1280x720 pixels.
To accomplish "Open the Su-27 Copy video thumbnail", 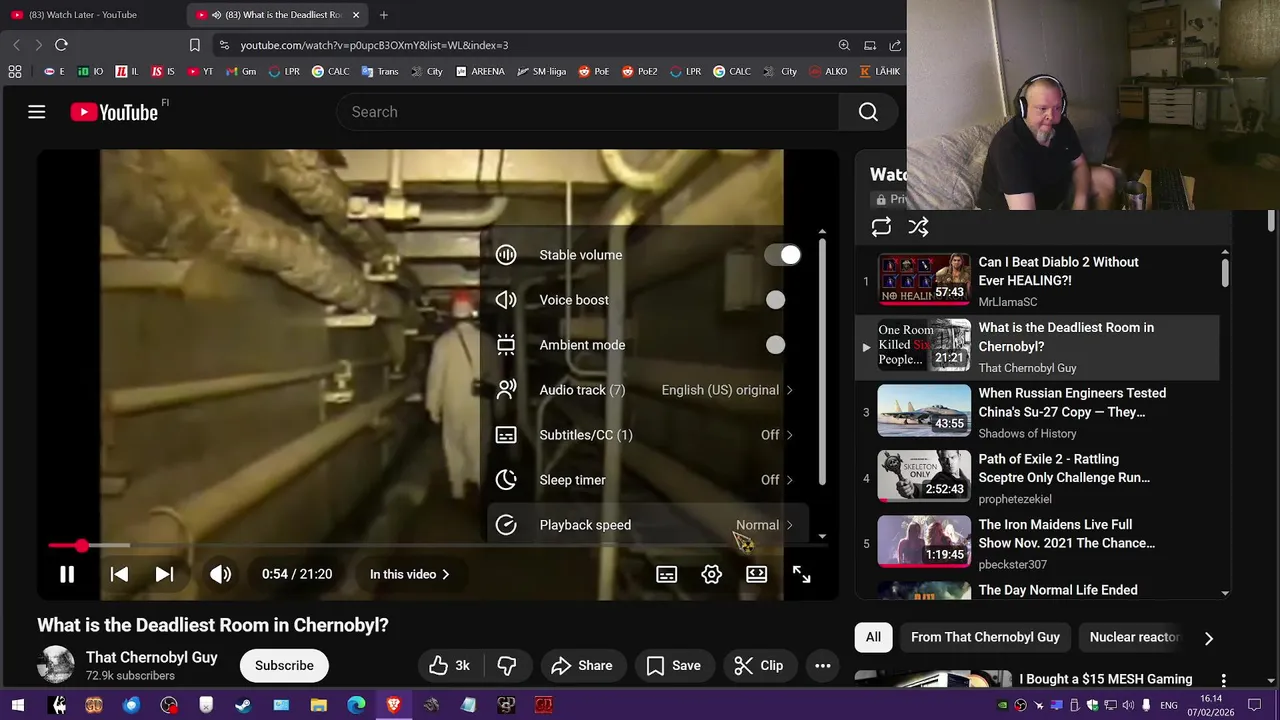I will [x=924, y=411].
